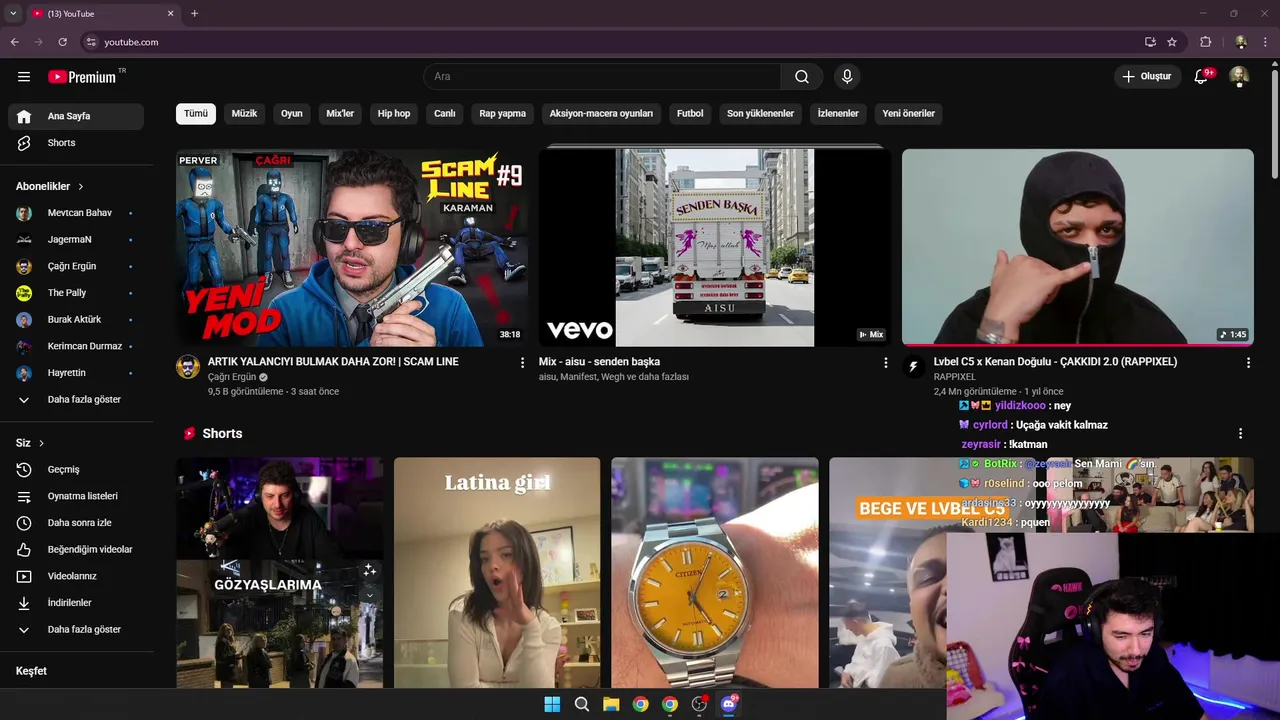
Task: Open JagermaN subscription channel
Action: point(76,240)
